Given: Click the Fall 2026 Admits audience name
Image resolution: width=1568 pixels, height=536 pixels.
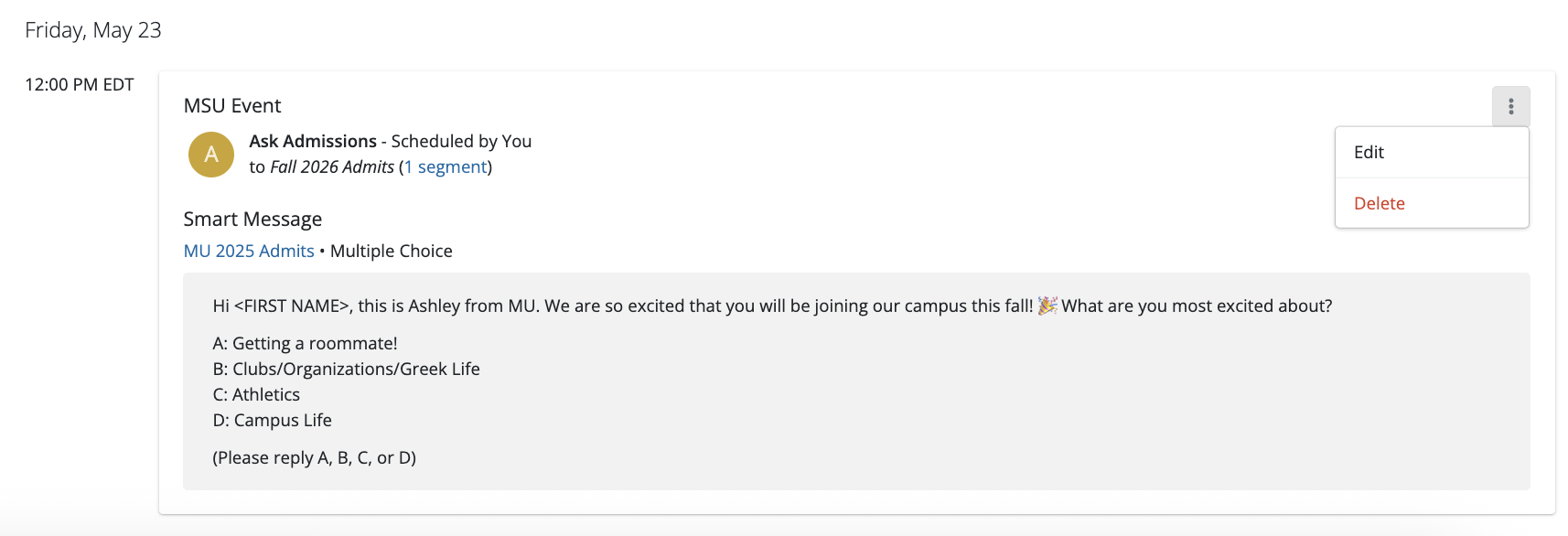Looking at the screenshot, I should pyautogui.click(x=332, y=167).
